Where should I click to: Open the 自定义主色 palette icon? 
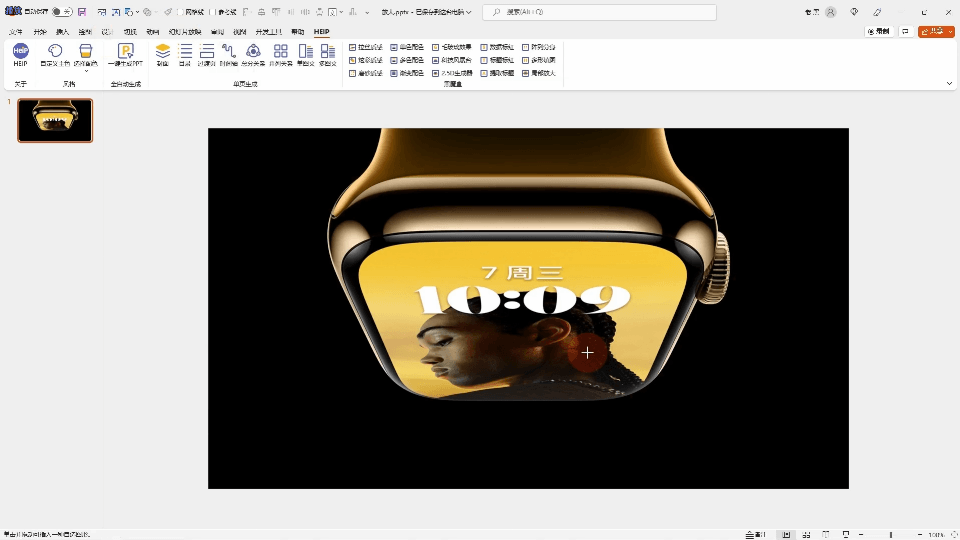(55, 51)
